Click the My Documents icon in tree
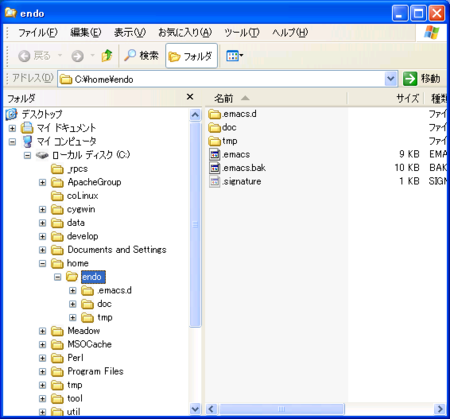 pos(27,128)
